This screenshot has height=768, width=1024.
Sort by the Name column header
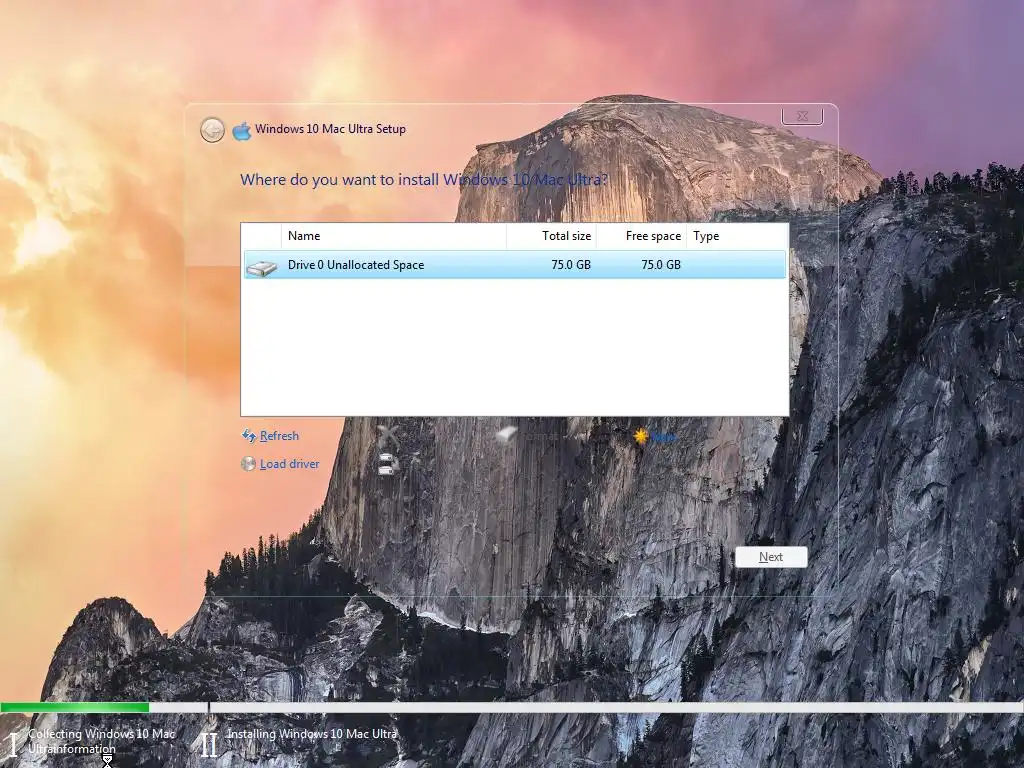point(394,236)
